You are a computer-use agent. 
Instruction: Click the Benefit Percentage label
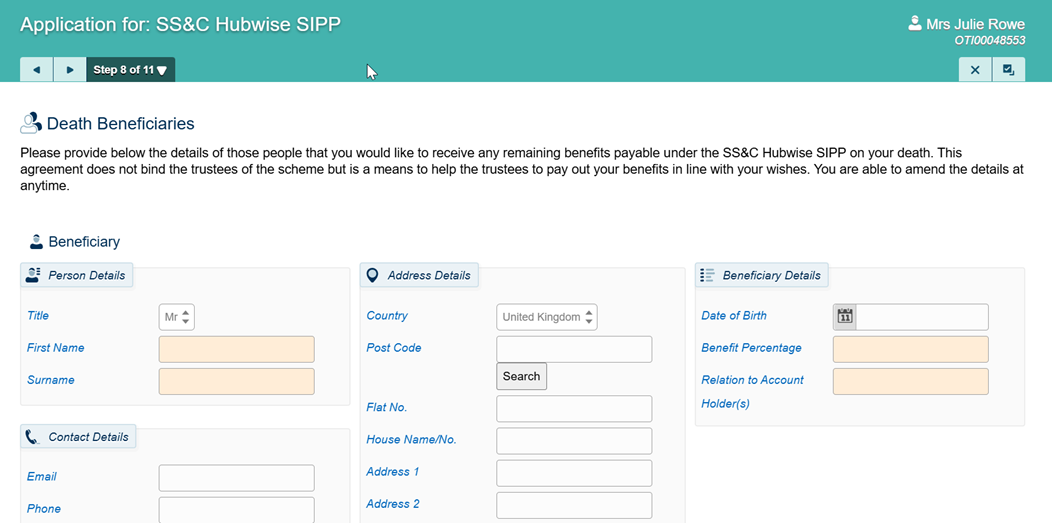751,348
